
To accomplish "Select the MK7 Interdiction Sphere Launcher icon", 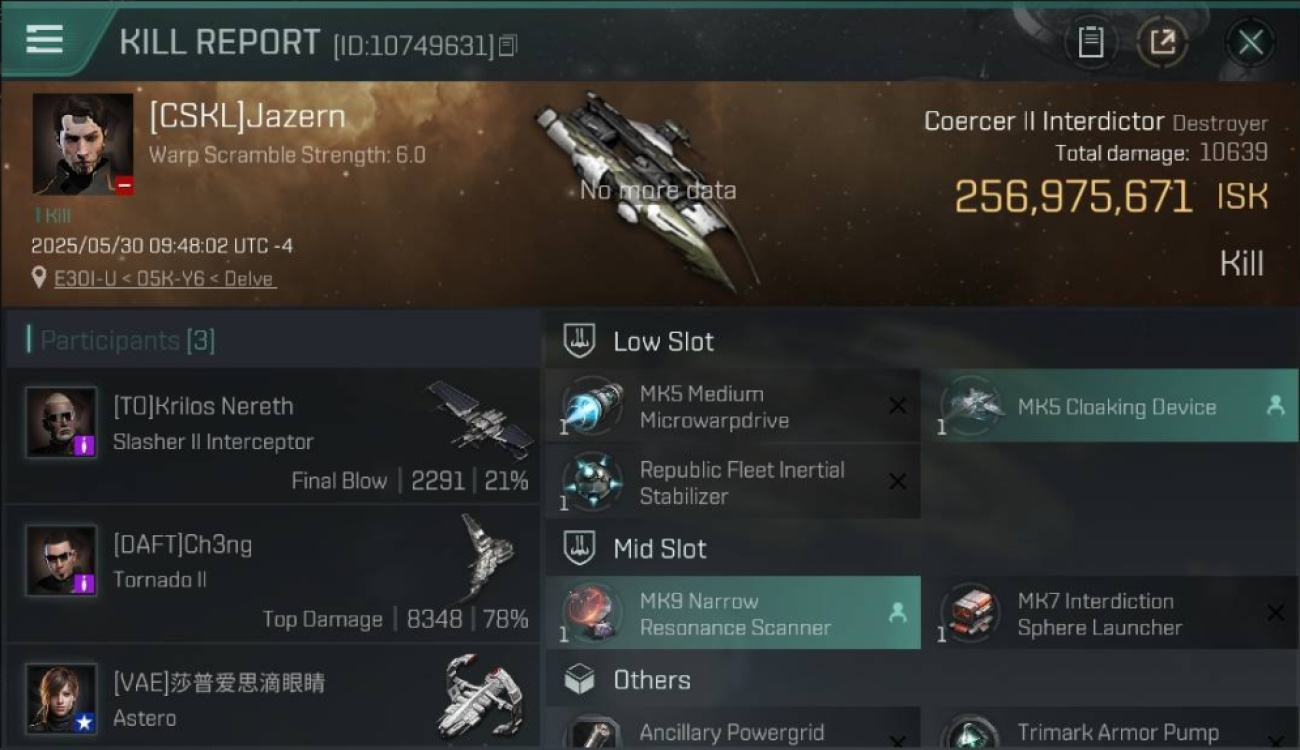I will point(971,613).
